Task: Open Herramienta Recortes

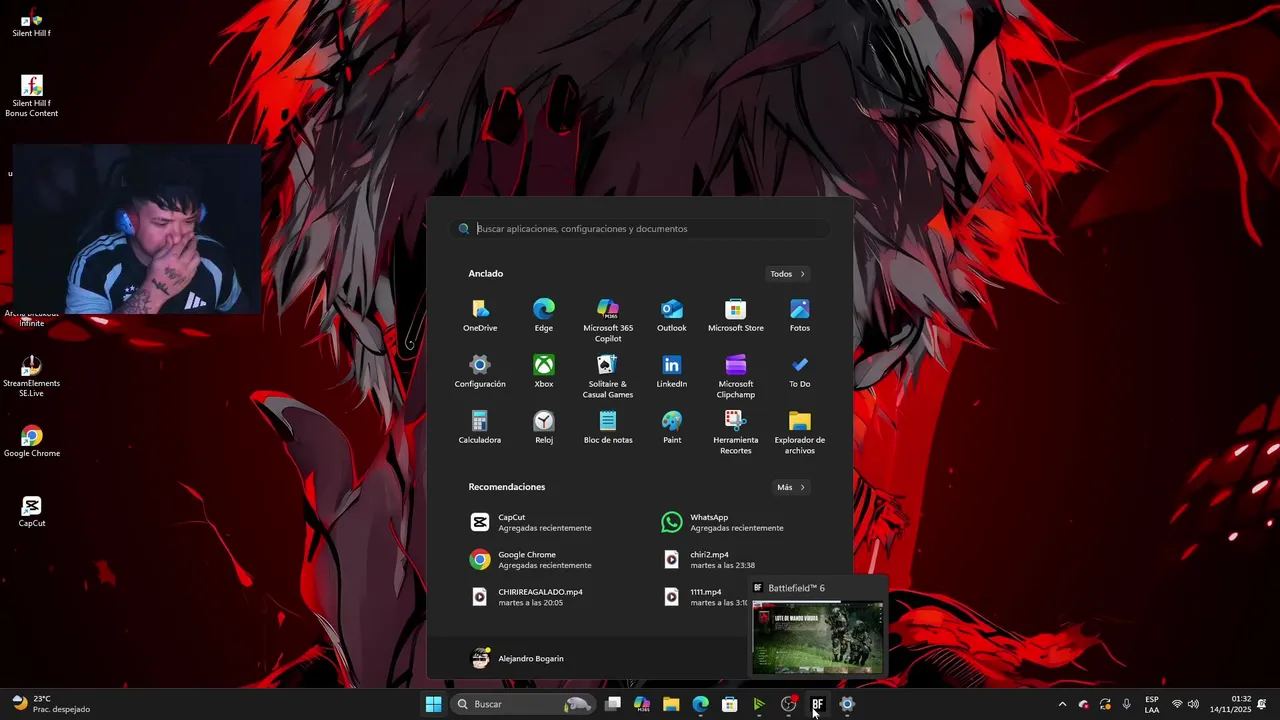Action: point(736,432)
